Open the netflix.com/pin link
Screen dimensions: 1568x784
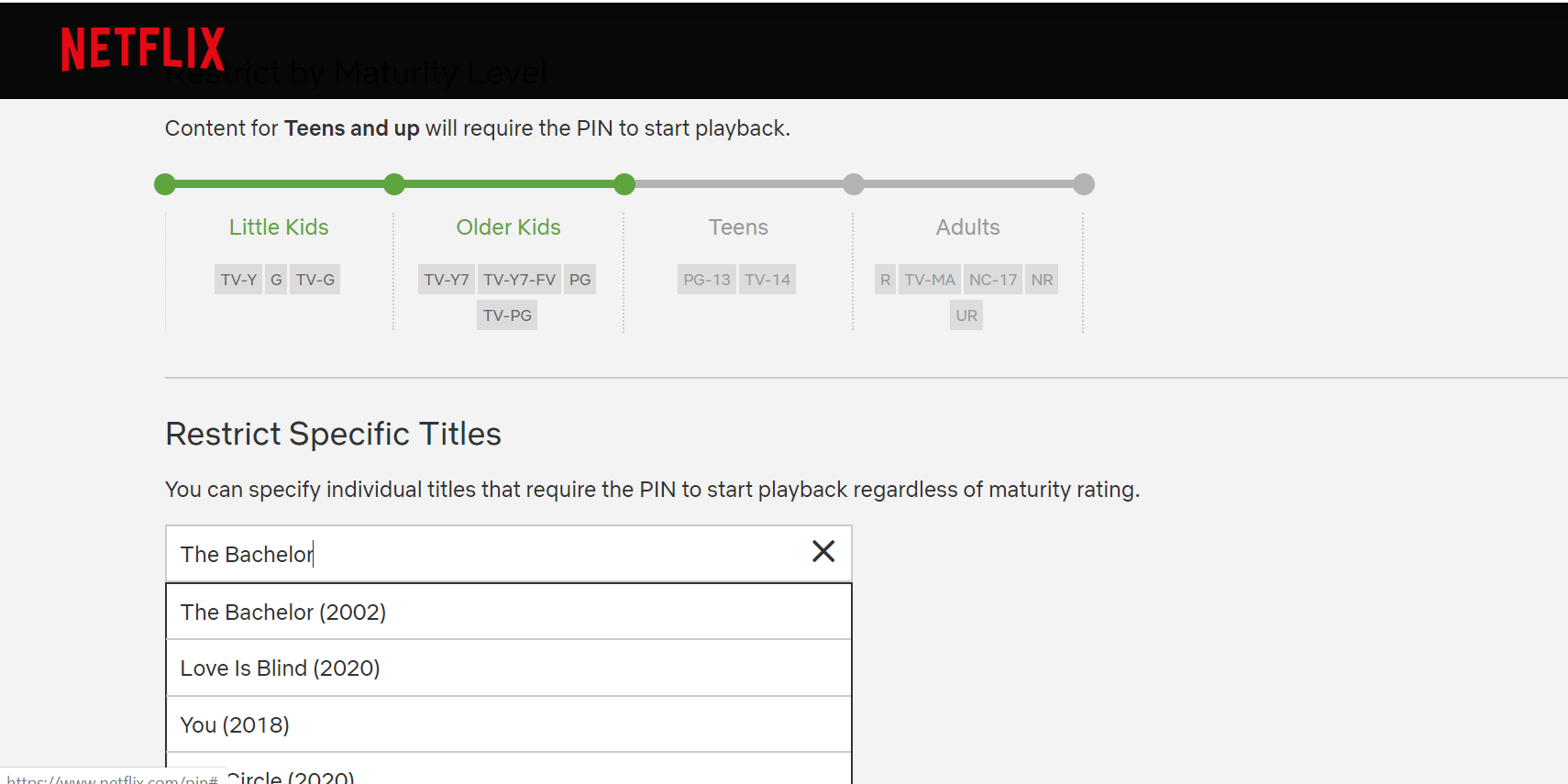coord(110,778)
